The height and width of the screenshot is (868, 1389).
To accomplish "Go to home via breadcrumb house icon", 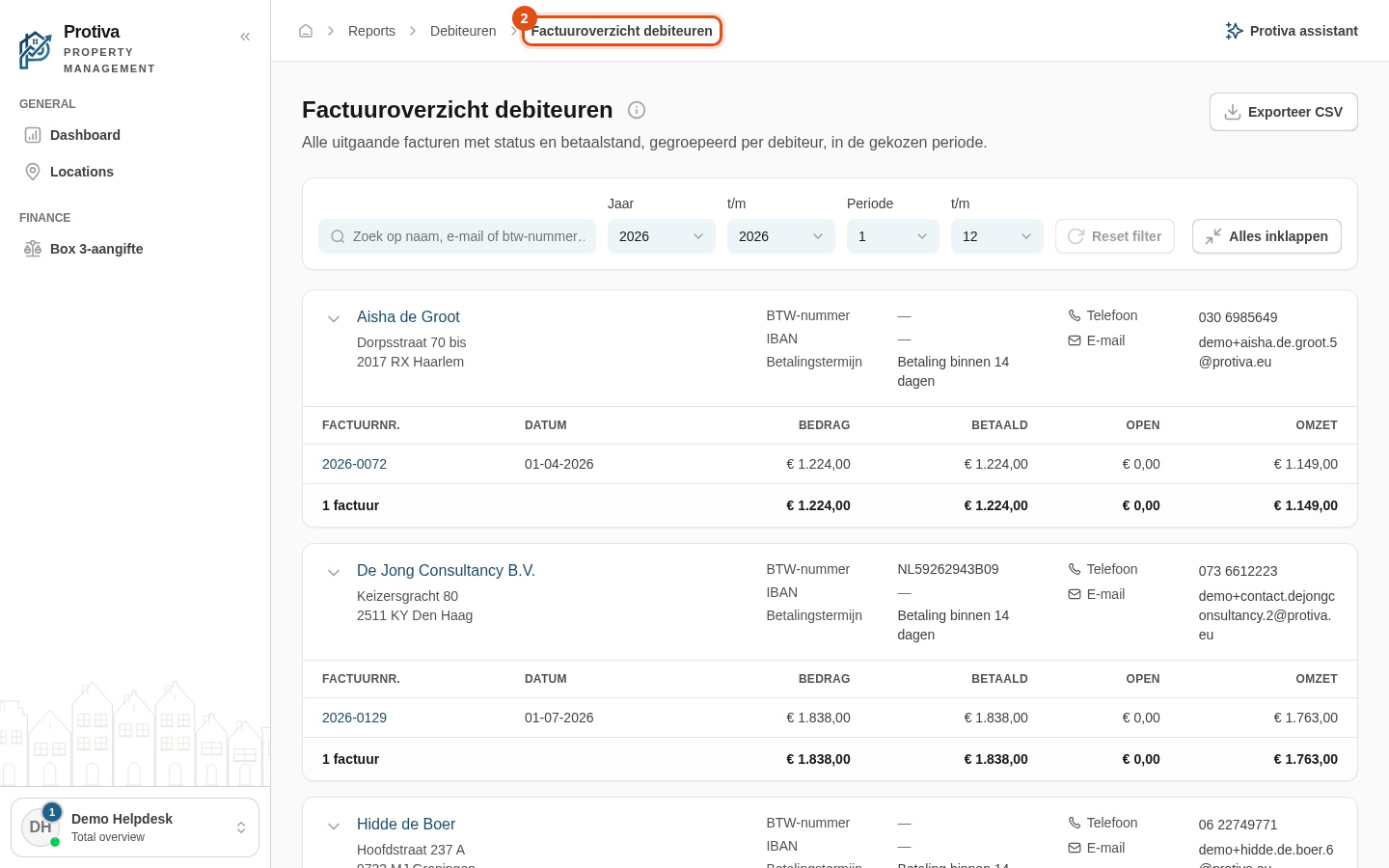I will pyautogui.click(x=306, y=31).
